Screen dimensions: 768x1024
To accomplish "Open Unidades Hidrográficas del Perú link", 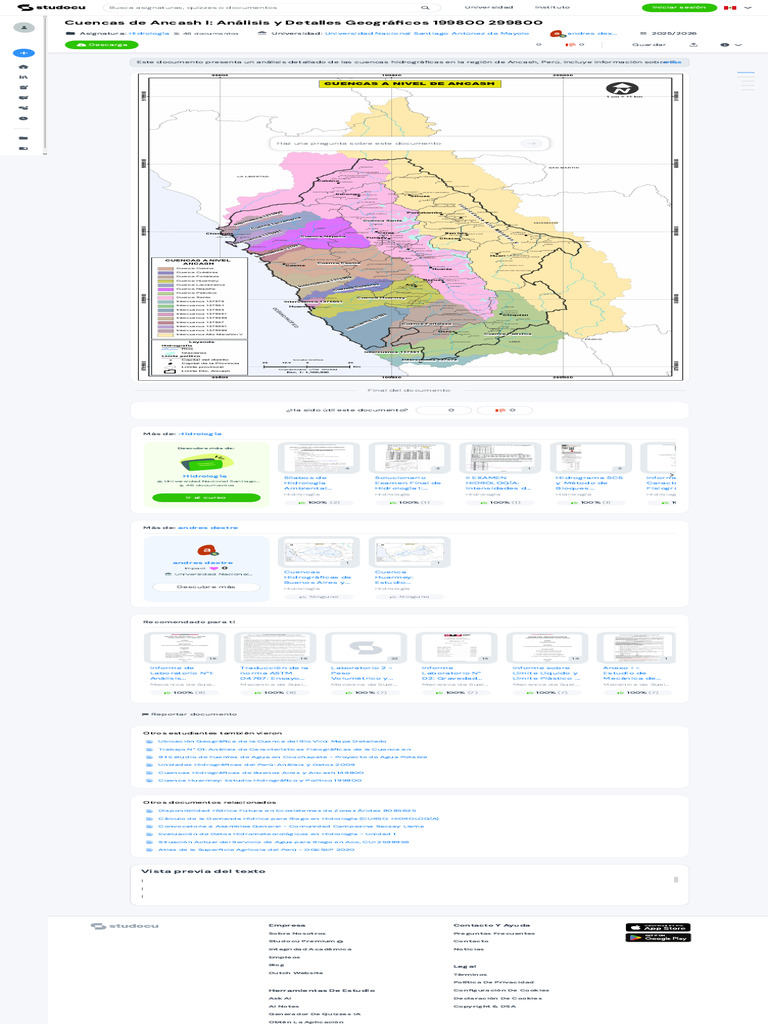I will (256, 764).
